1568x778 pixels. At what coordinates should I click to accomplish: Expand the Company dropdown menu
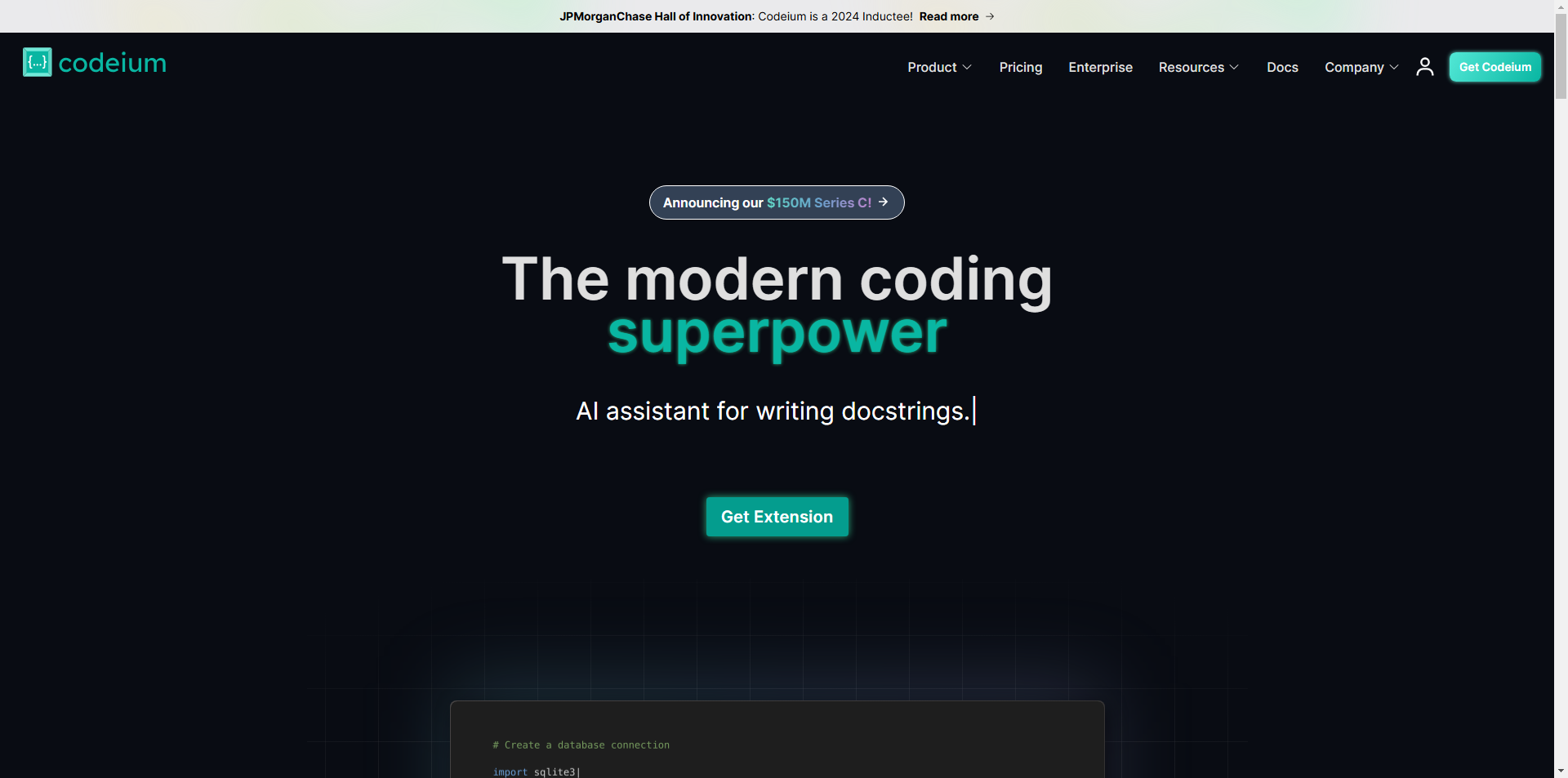coord(1361,67)
